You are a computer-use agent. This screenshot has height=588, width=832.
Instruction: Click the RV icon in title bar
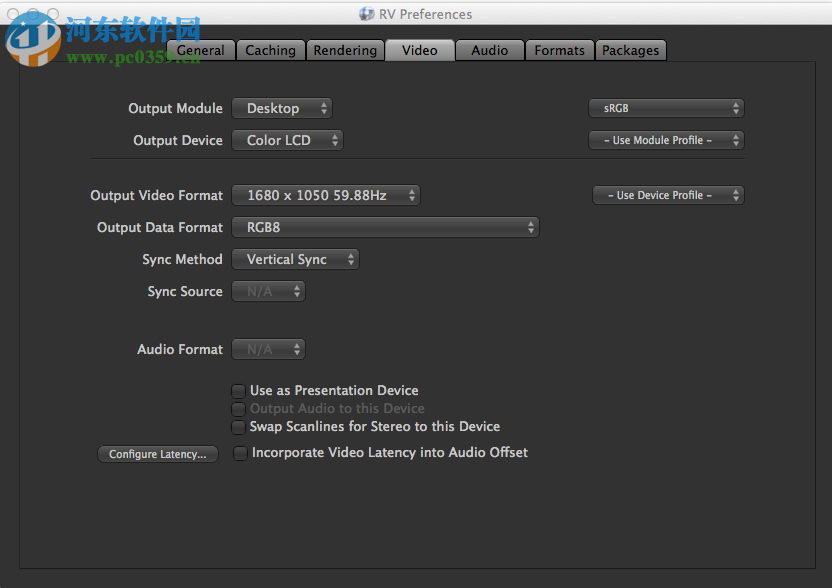point(366,14)
